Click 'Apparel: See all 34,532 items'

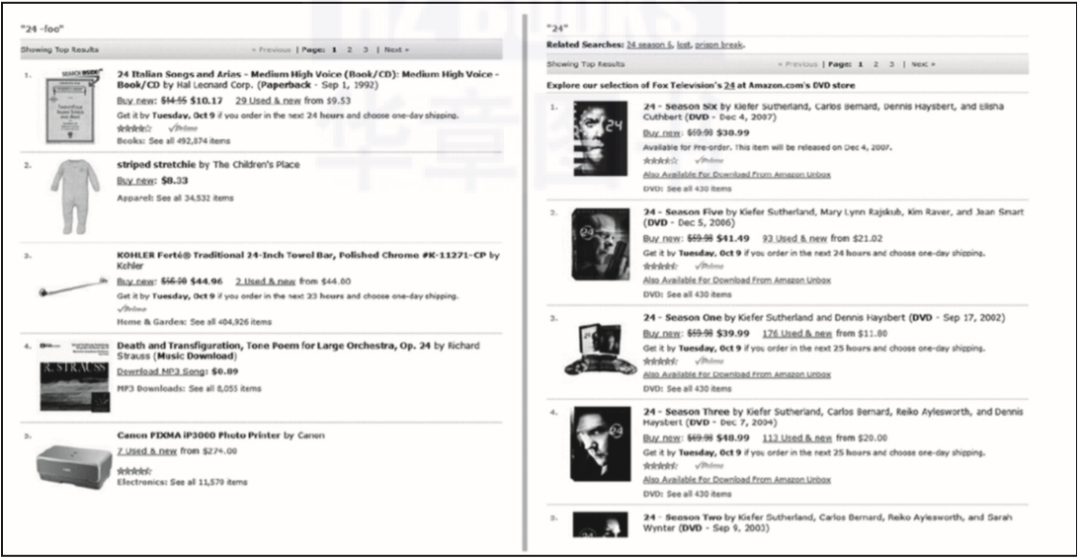tap(175, 198)
